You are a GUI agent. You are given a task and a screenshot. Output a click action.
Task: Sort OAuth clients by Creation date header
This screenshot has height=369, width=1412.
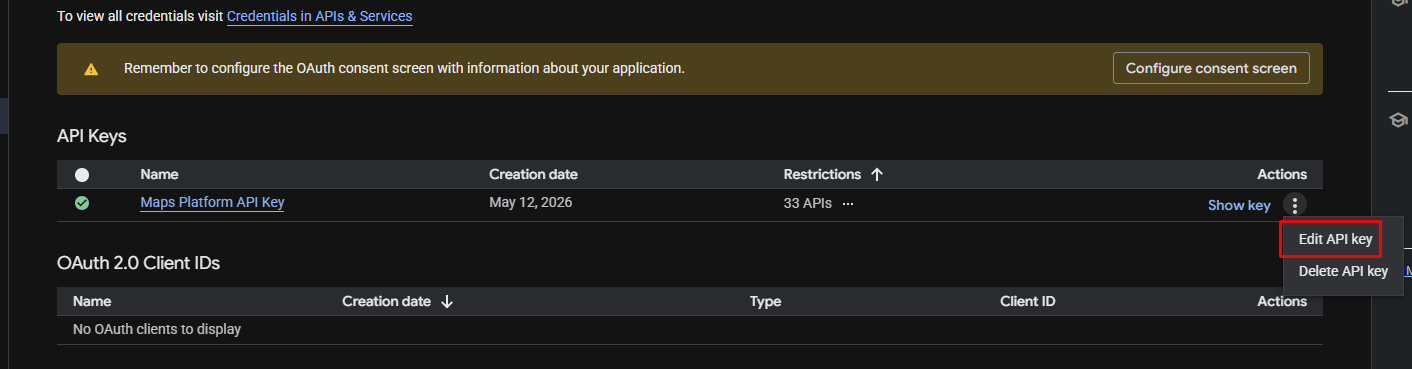[386, 301]
